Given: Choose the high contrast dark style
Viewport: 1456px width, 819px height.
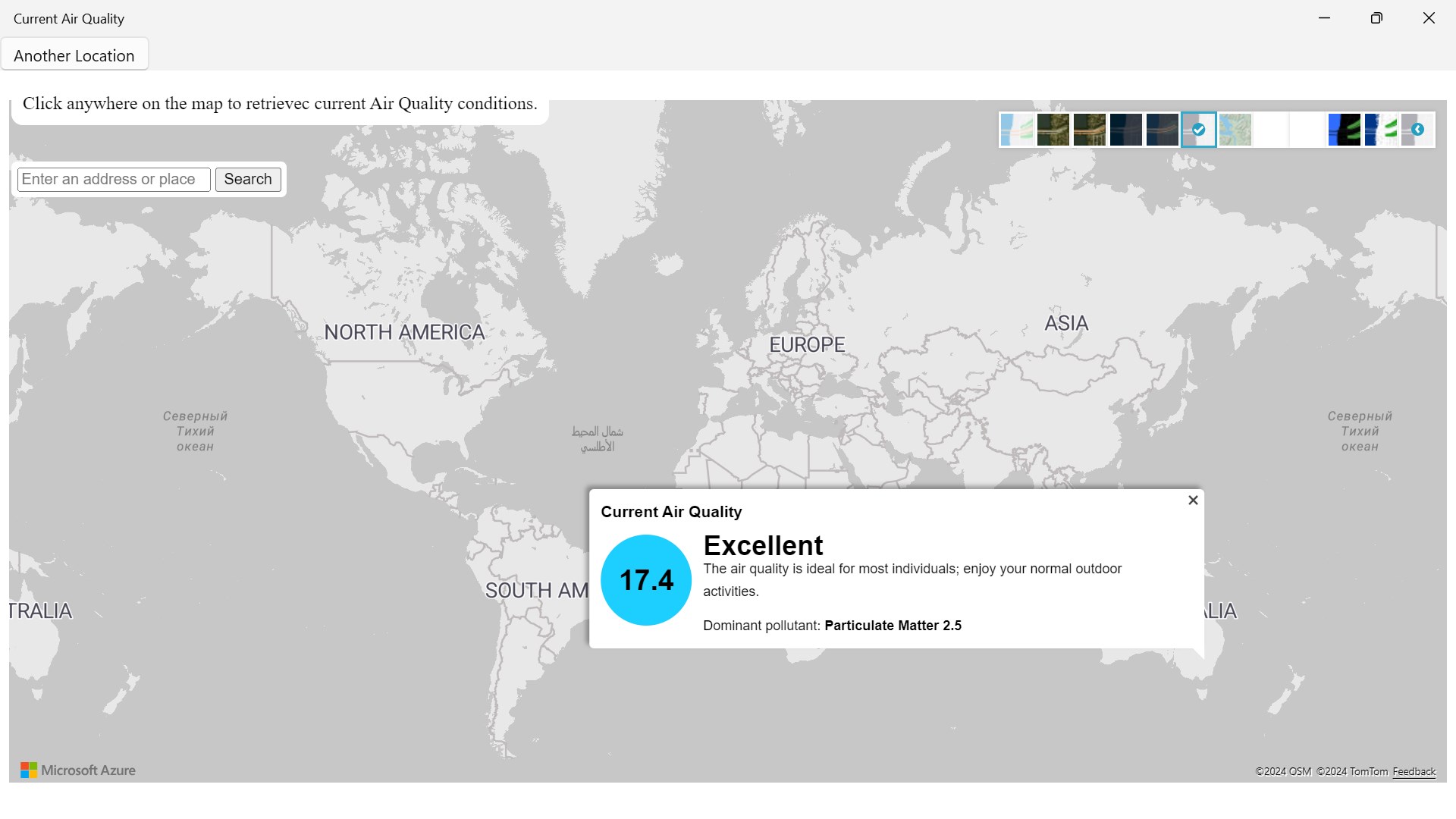Looking at the screenshot, I should pos(1344,130).
